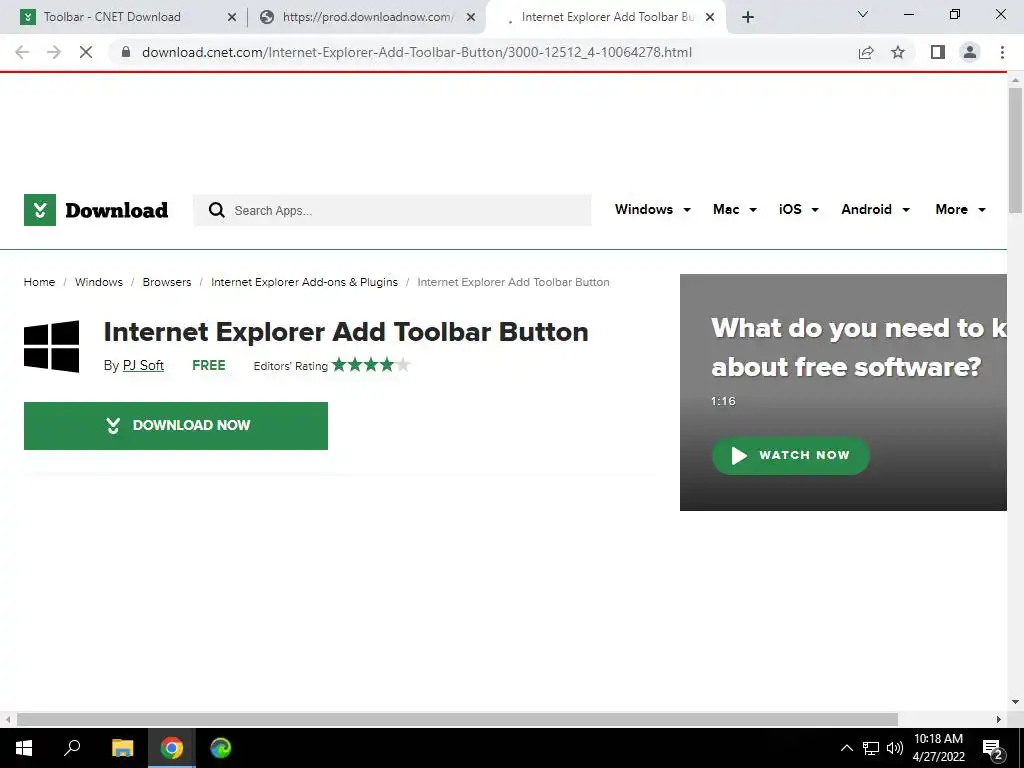Expand the Mac dropdown menu
This screenshot has height=768, width=1024.
pos(735,210)
